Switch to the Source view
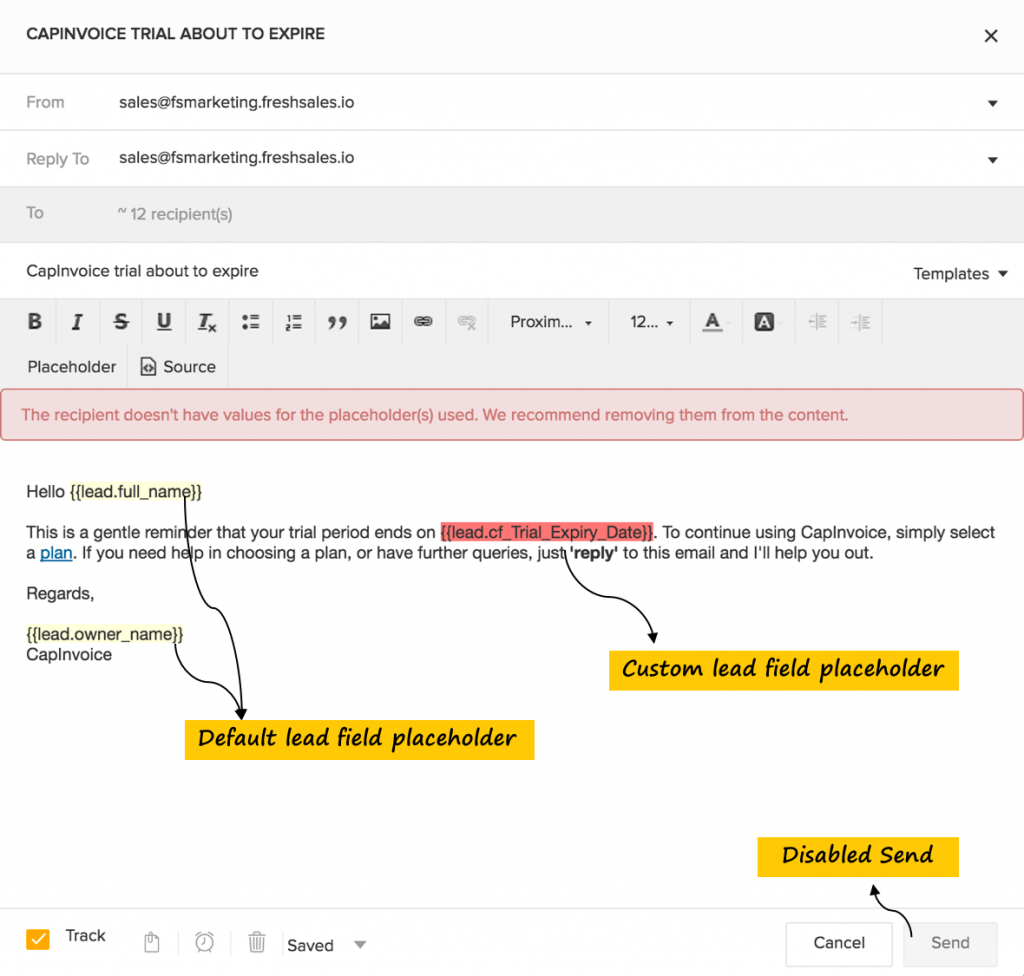 pyautogui.click(x=178, y=366)
